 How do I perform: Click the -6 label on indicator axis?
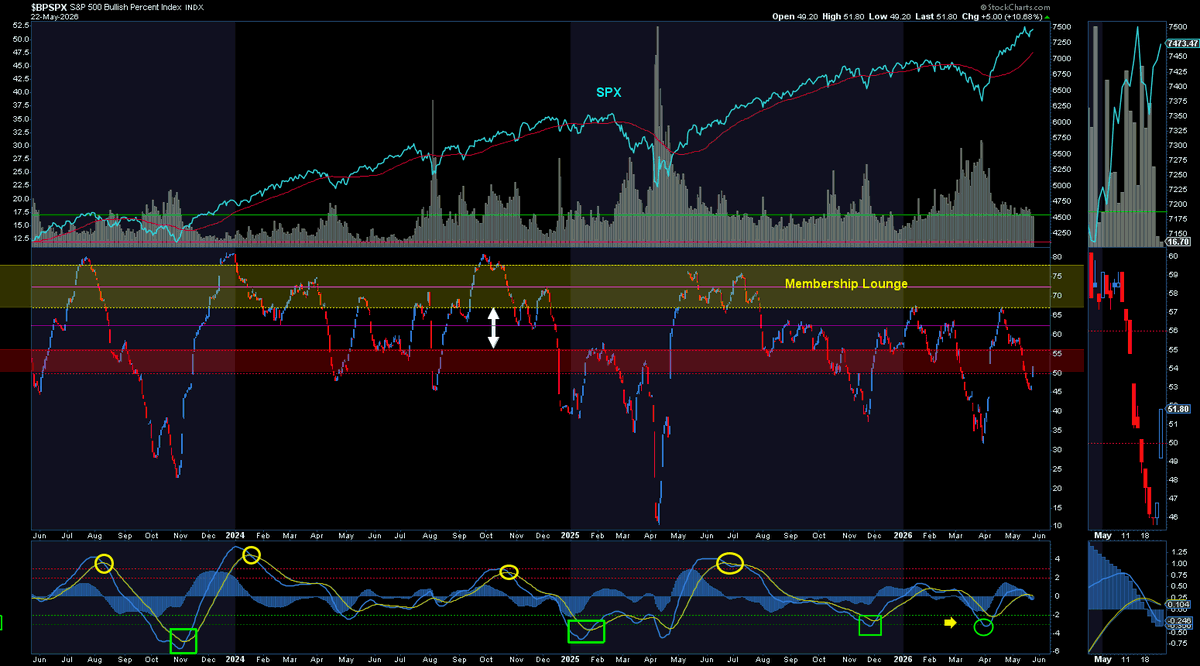point(1057,651)
